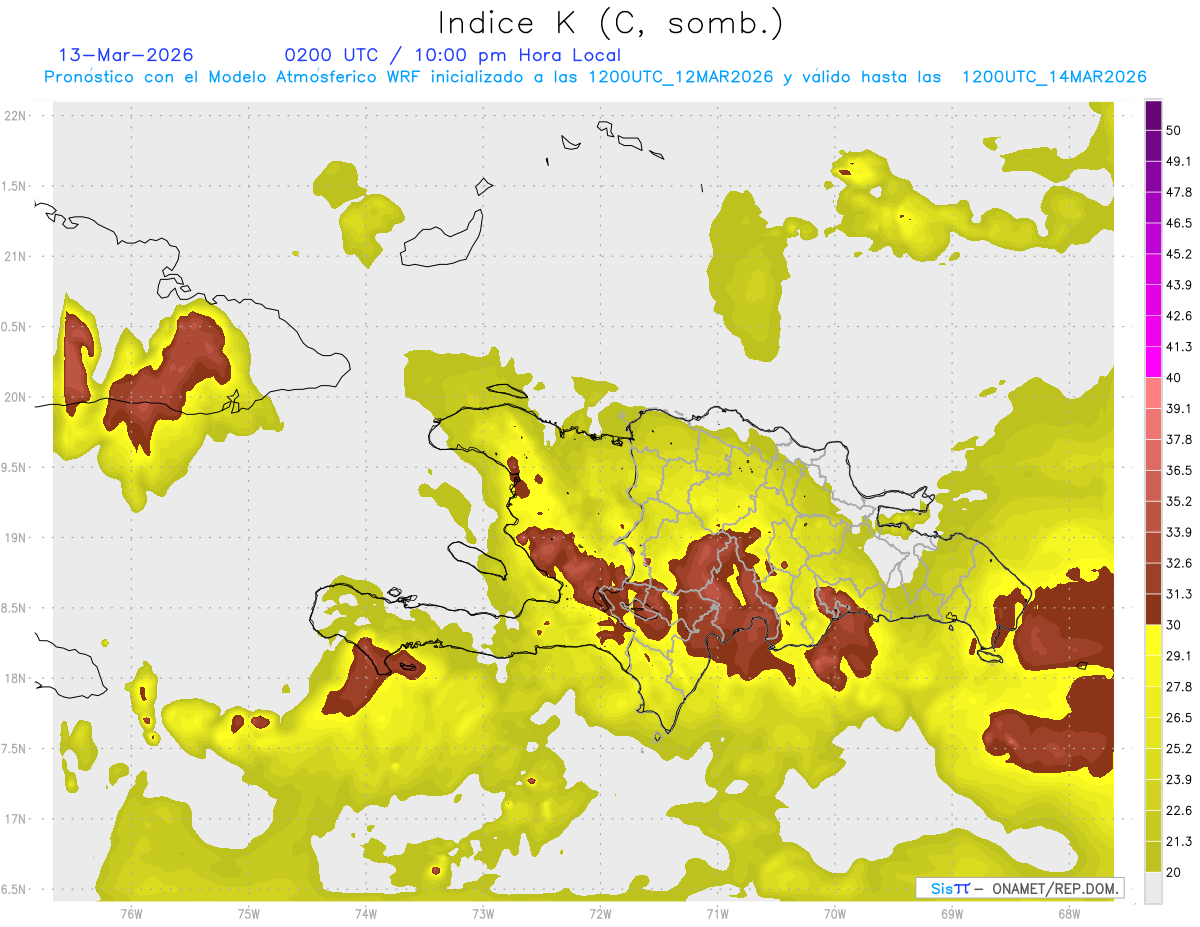The height and width of the screenshot is (927, 1200).
Task: Click the "74W" longitude label
Action: pyautogui.click(x=366, y=913)
